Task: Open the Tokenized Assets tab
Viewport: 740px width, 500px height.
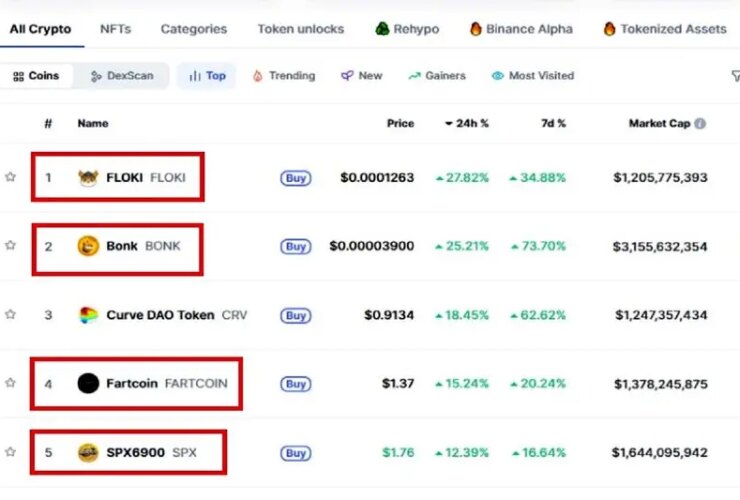Action: click(x=665, y=29)
